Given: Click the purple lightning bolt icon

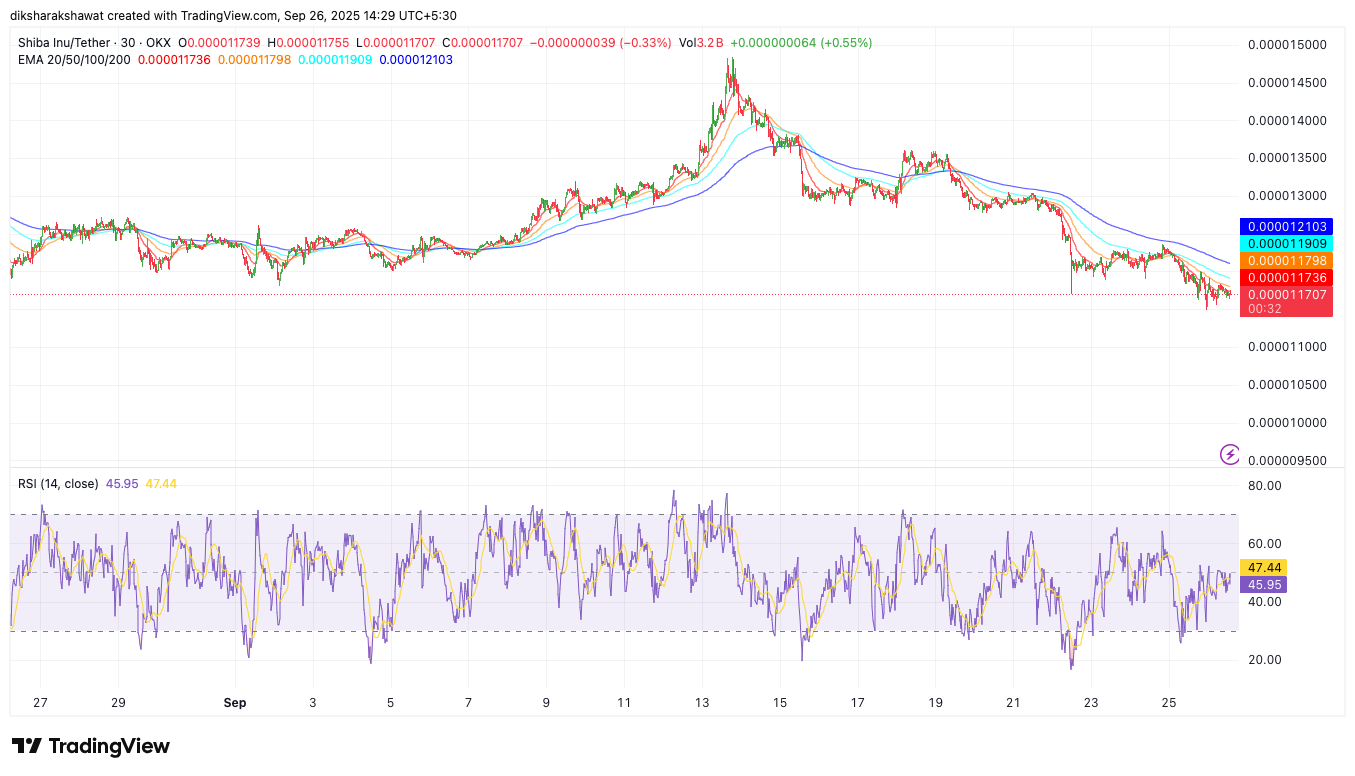Looking at the screenshot, I should (x=1229, y=455).
